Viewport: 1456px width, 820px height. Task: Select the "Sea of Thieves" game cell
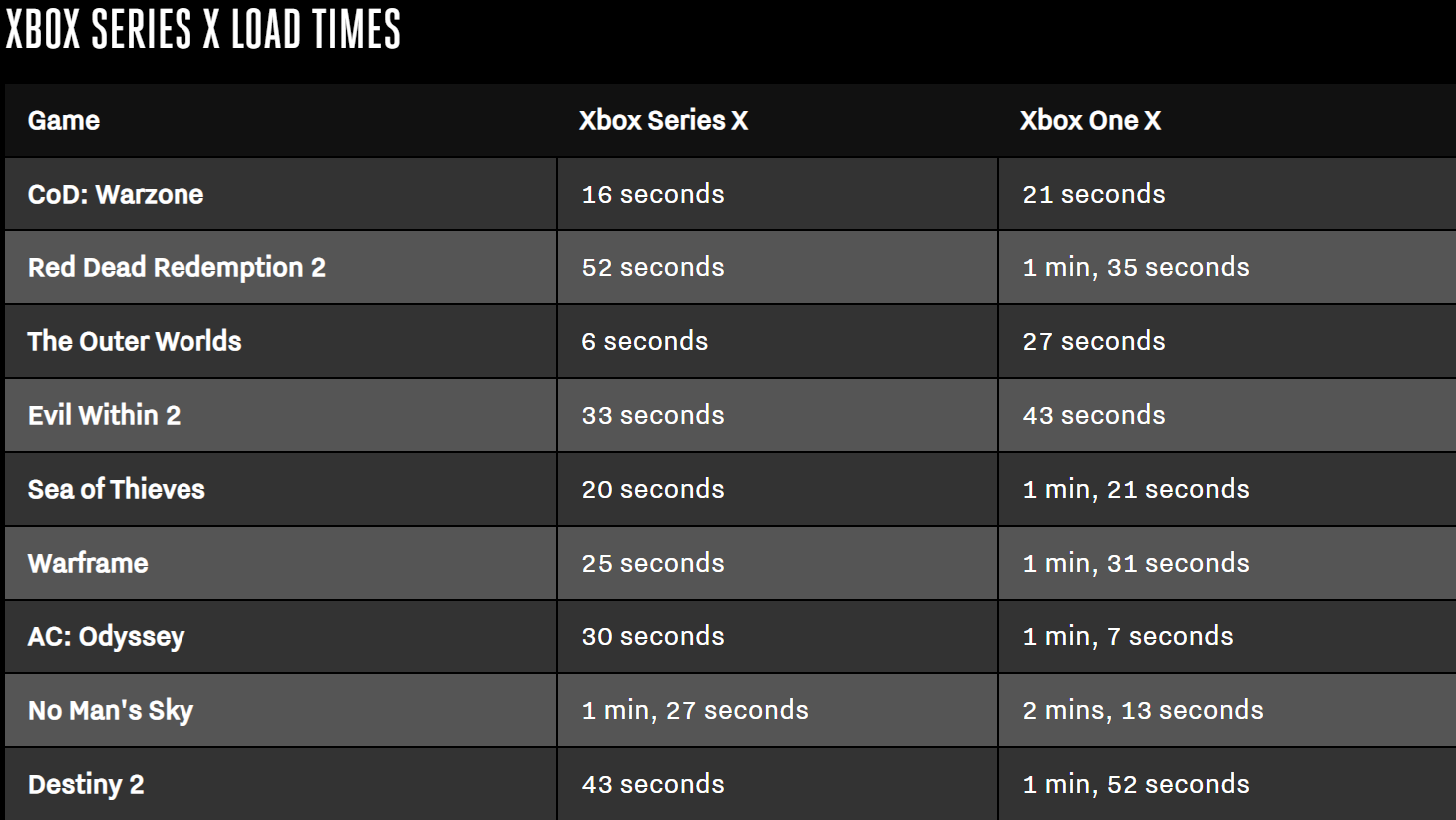[x=117, y=489]
